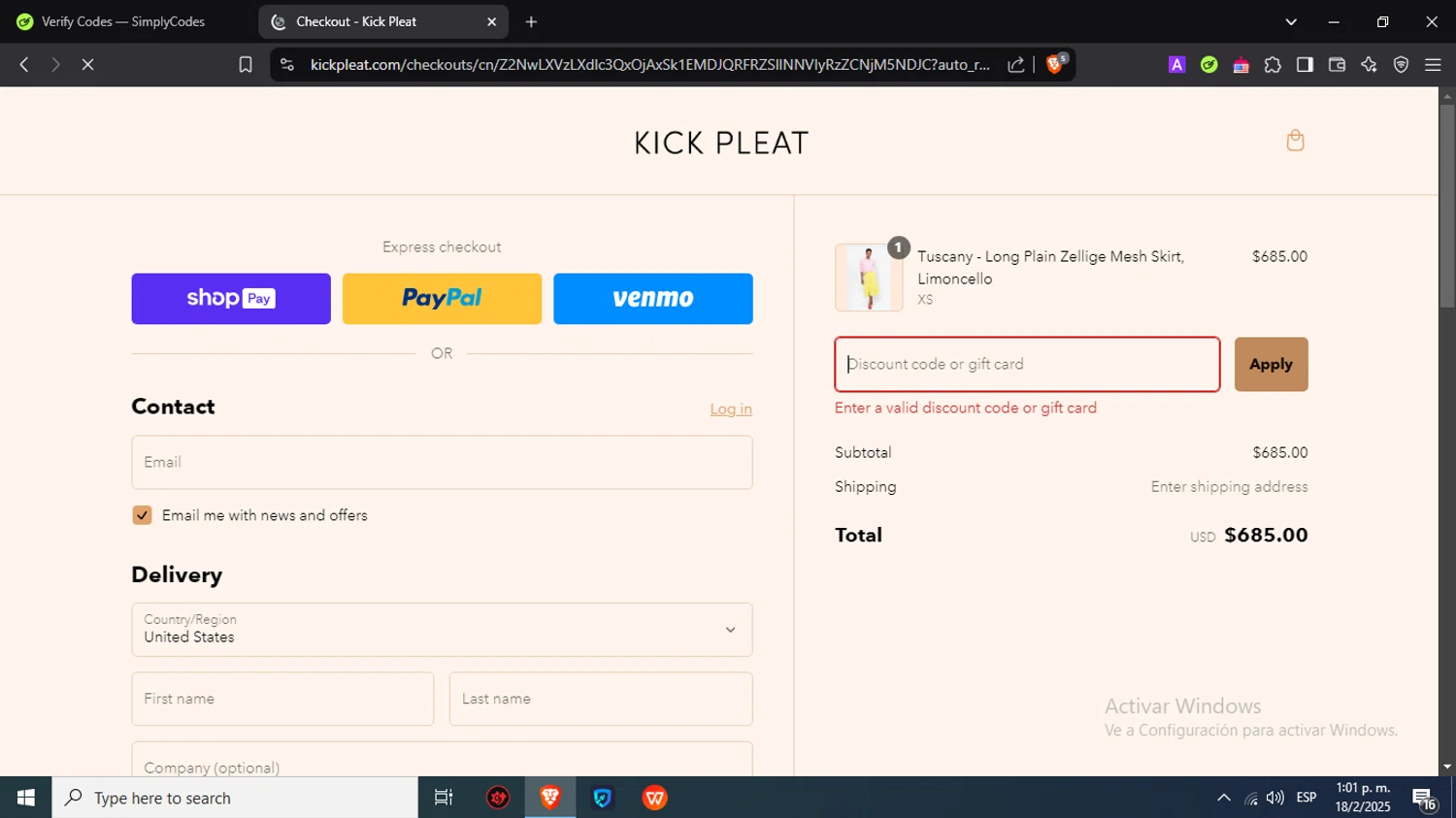This screenshot has height=818, width=1456.
Task: Pay with the PayPal button
Action: tap(442, 298)
